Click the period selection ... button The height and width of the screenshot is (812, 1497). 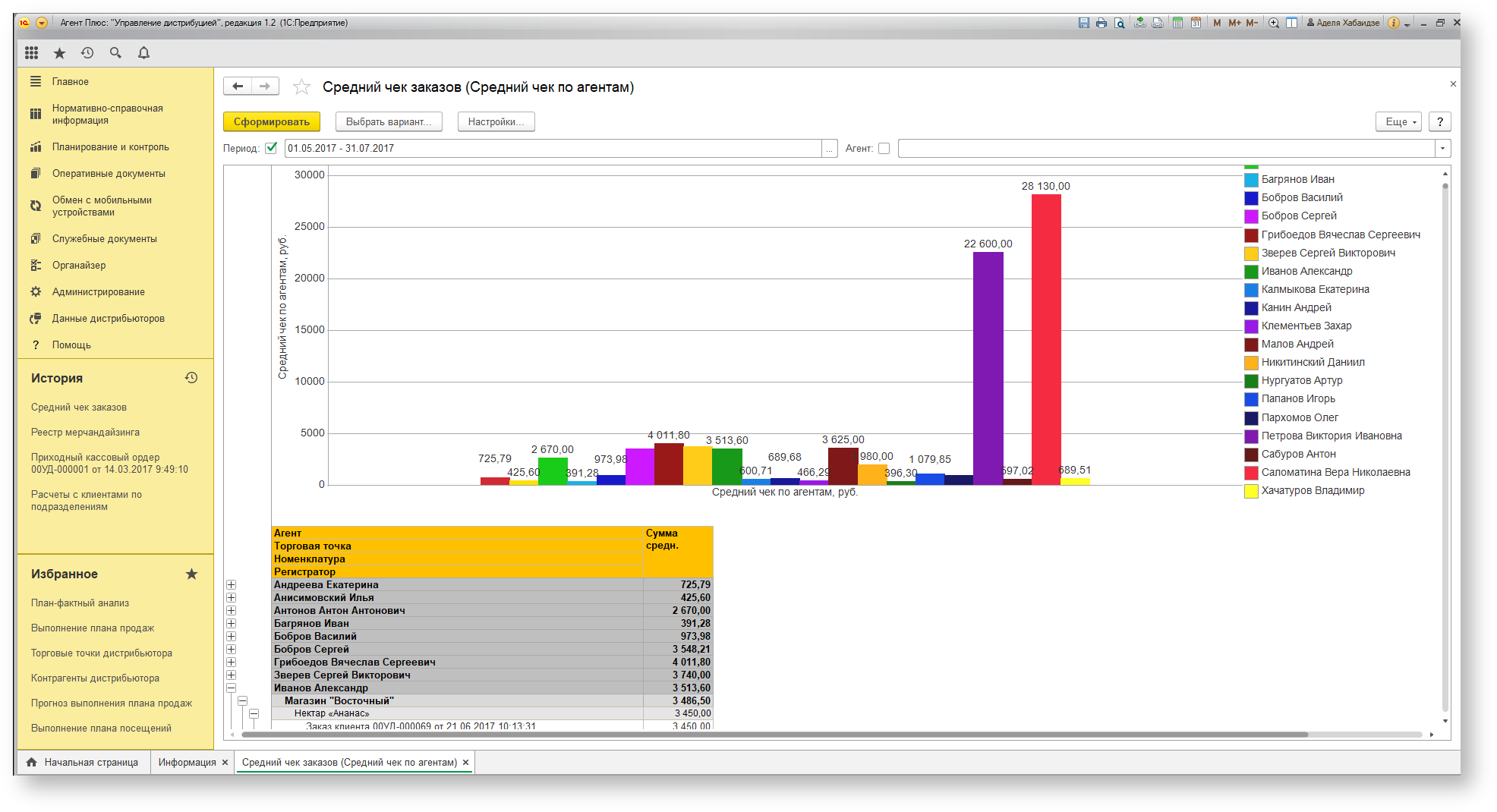click(x=830, y=148)
